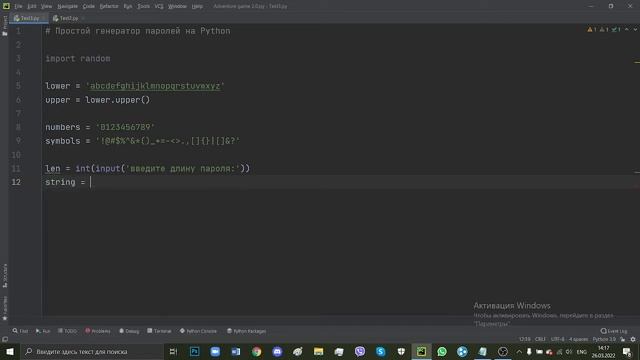
Task: Open the Refactor menu
Action: pyautogui.click(x=109, y=6)
